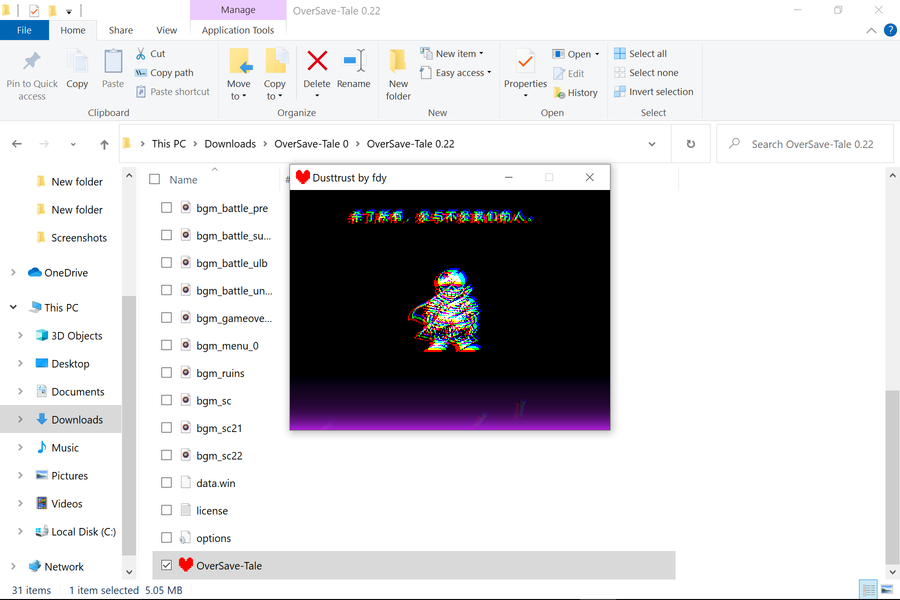Go back with the back arrow
This screenshot has width=900, height=600.
pos(17,144)
